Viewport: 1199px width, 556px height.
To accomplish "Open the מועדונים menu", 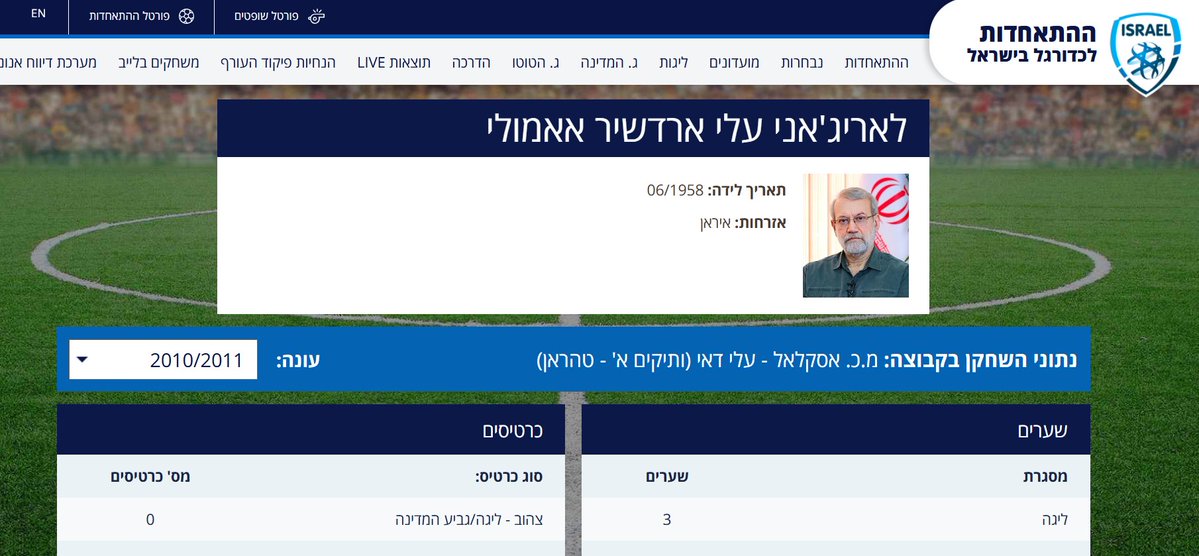I will (x=734, y=63).
